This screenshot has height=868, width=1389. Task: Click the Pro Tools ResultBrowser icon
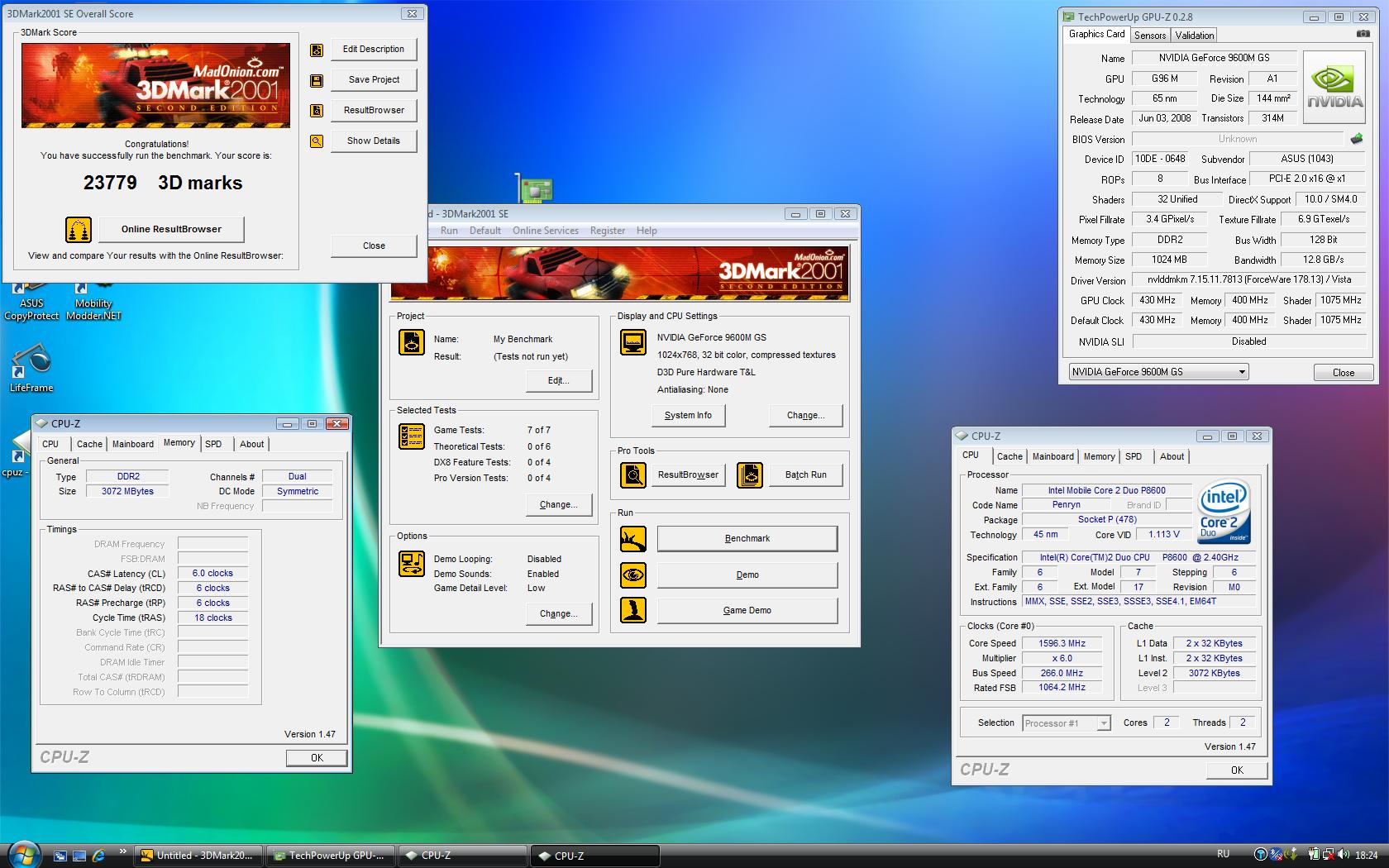tap(633, 475)
